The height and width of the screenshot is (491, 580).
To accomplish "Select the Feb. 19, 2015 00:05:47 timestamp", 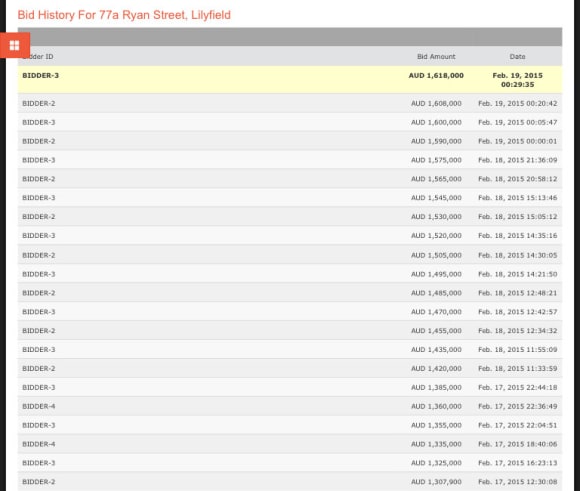I will click(517, 122).
